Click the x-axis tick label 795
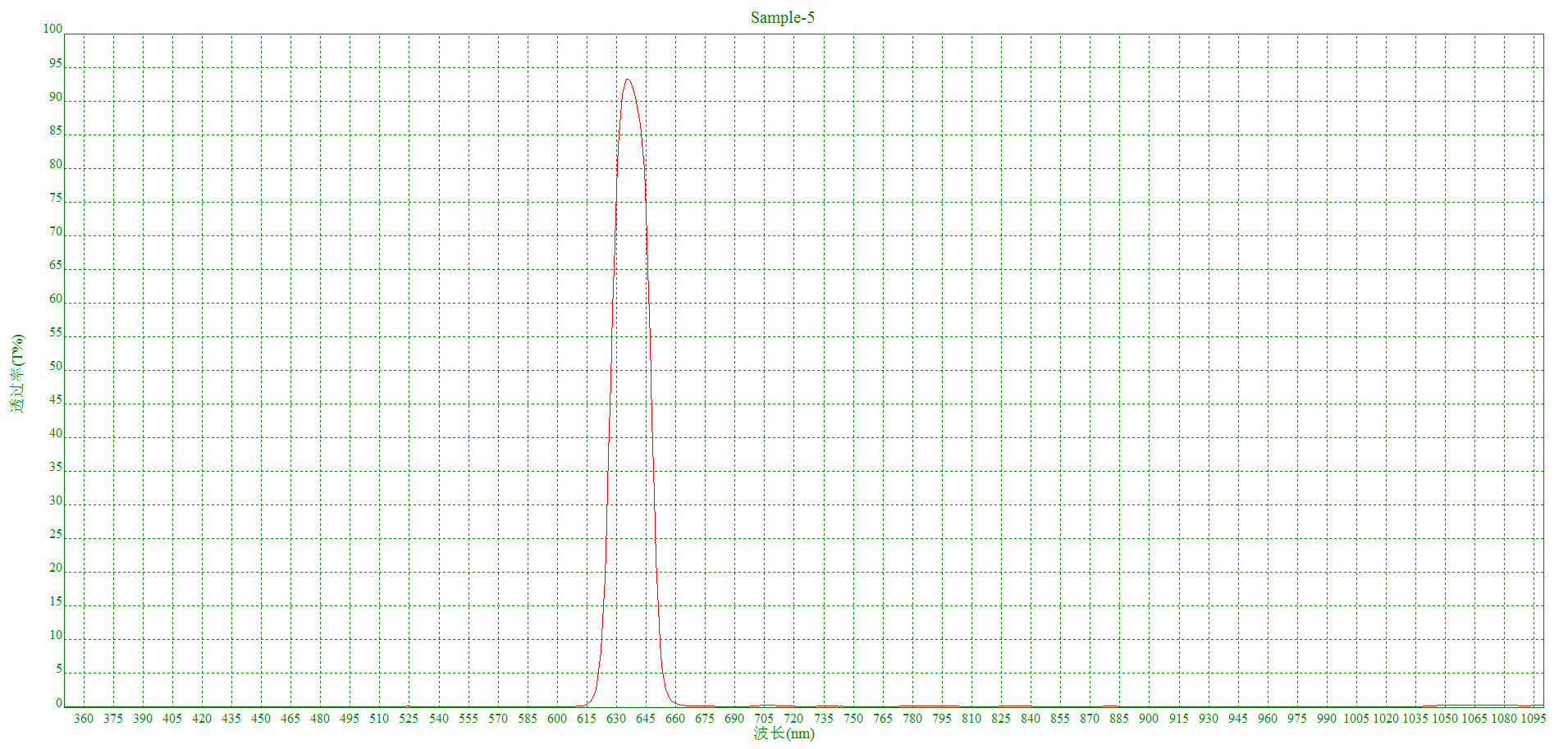 (x=942, y=719)
